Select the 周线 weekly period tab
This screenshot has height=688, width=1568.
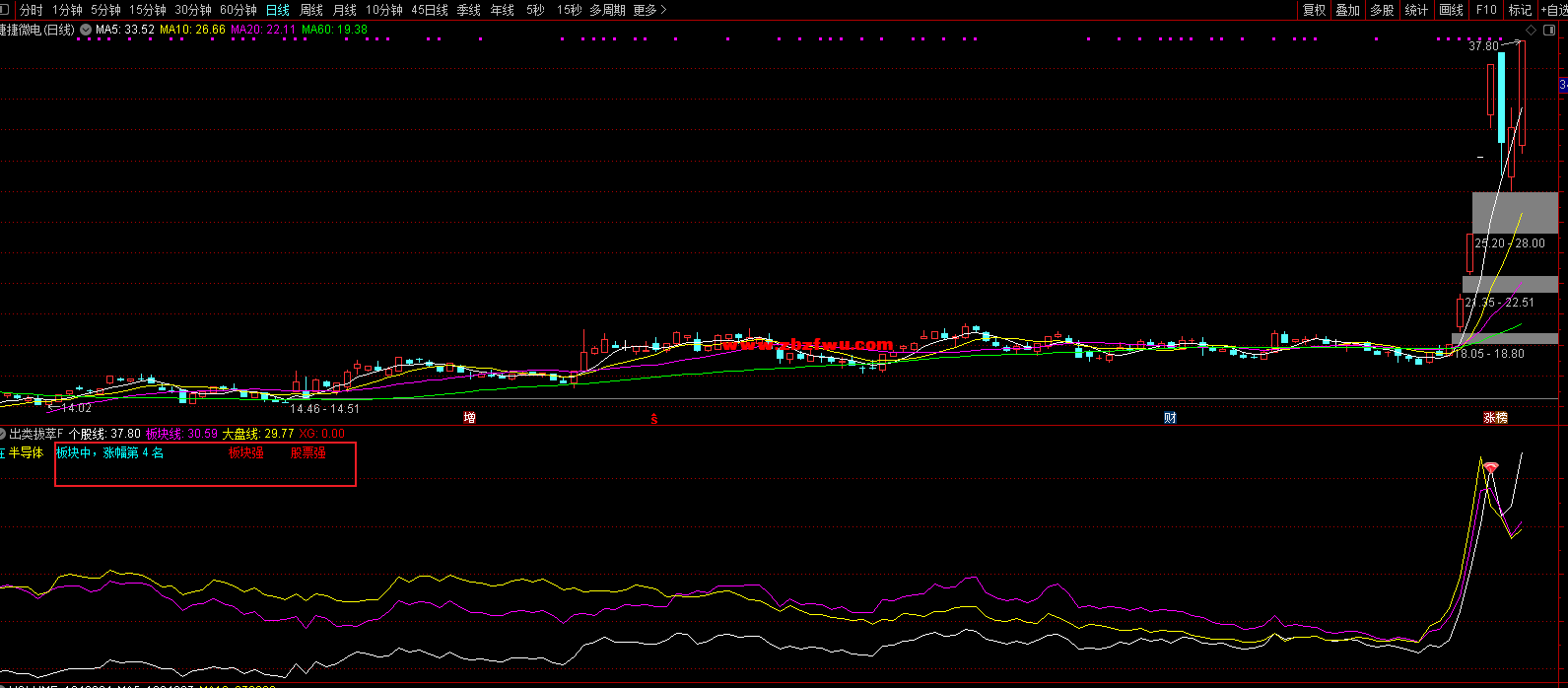point(311,10)
